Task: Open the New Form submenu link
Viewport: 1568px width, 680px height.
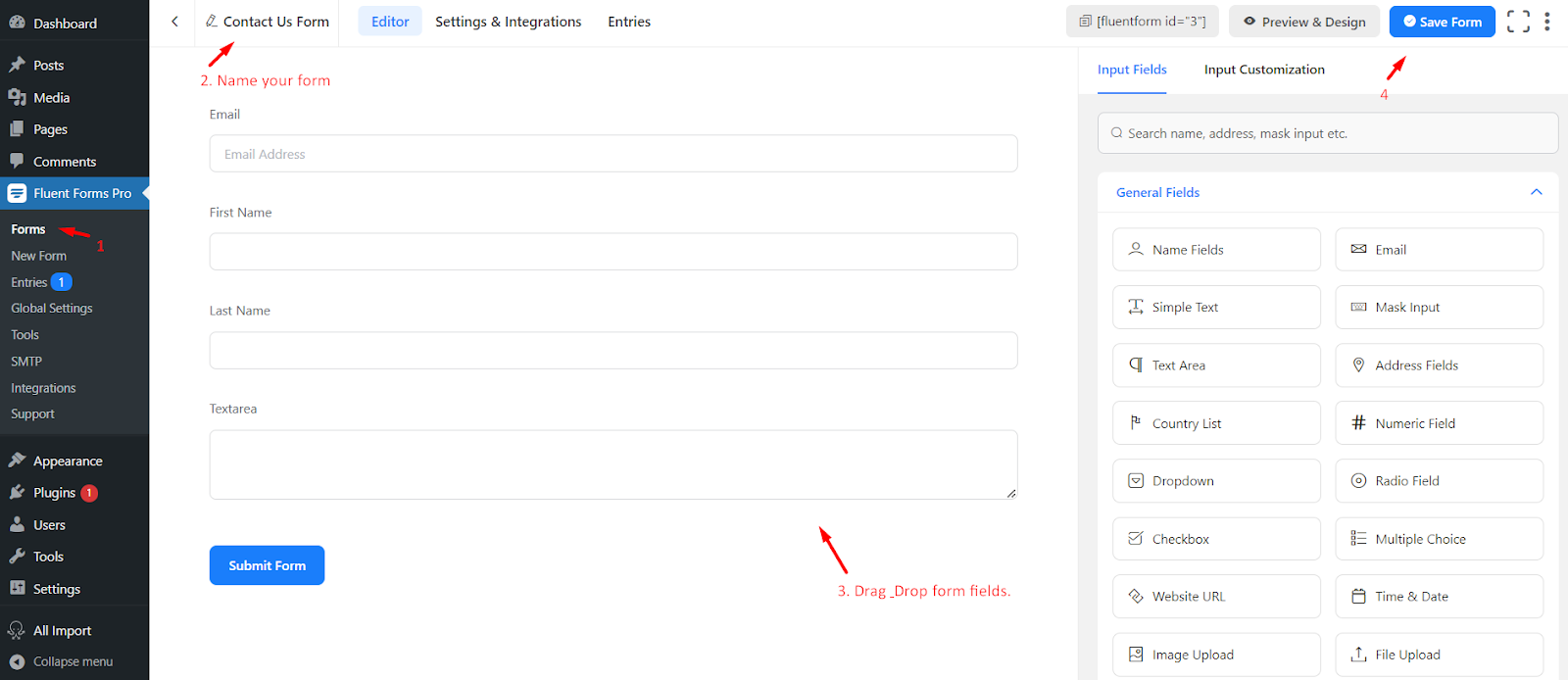Action: (x=39, y=256)
